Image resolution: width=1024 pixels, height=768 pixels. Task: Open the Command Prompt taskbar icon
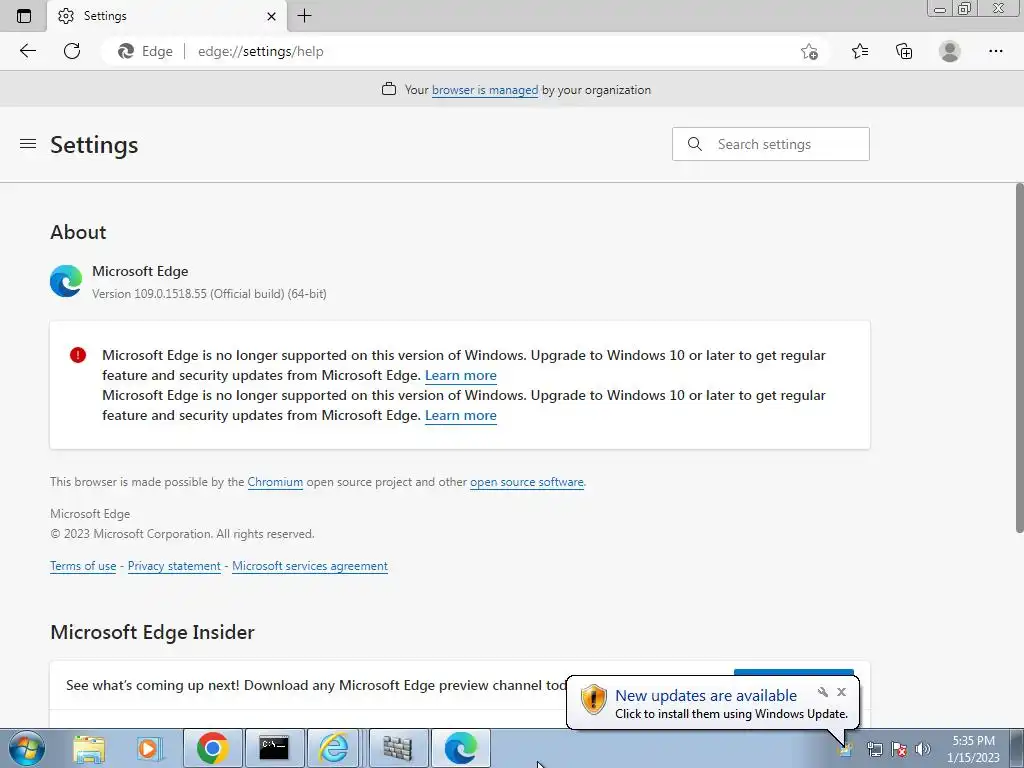coord(274,748)
